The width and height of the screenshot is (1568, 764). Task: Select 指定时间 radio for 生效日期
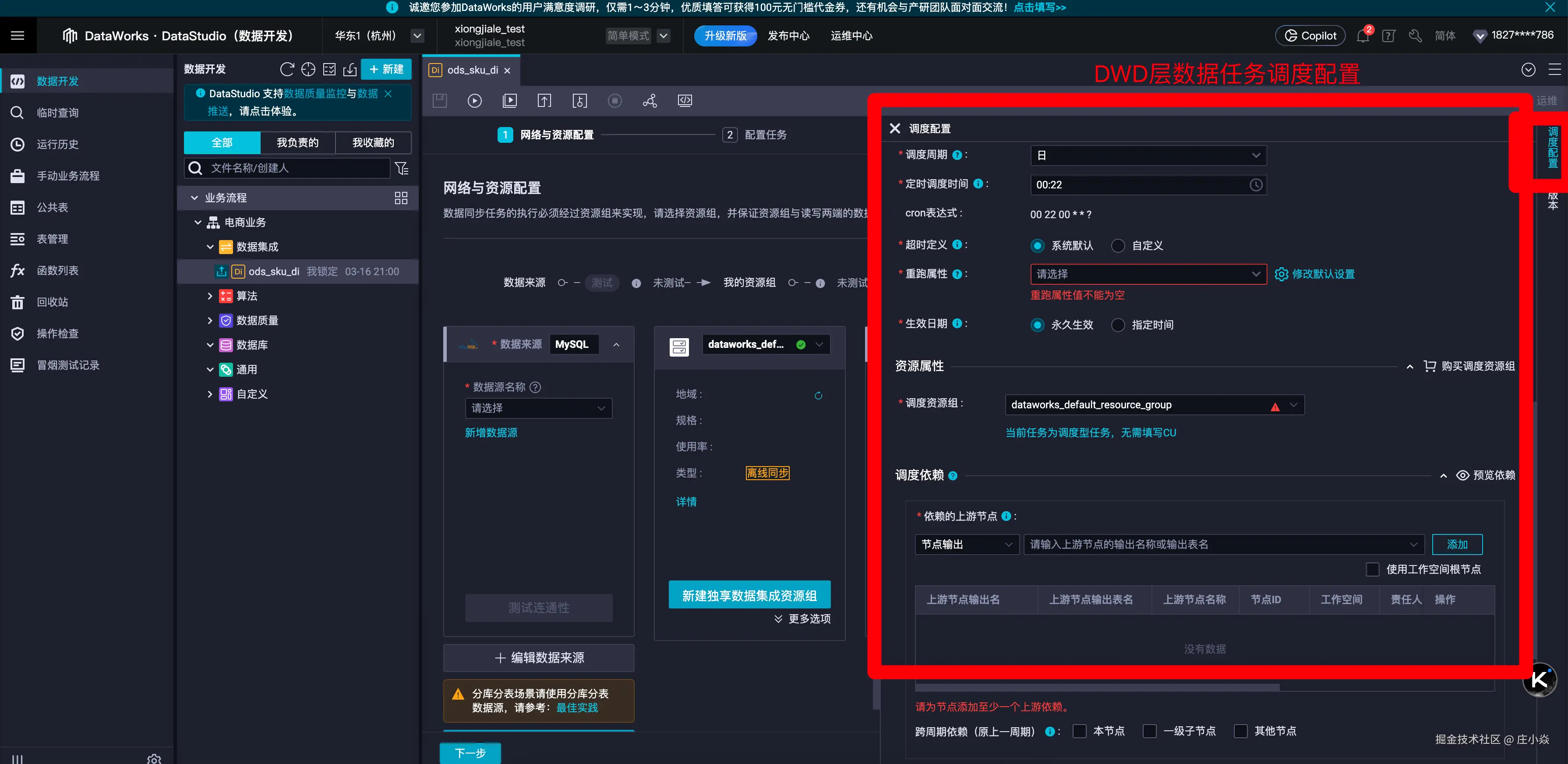[1118, 325]
